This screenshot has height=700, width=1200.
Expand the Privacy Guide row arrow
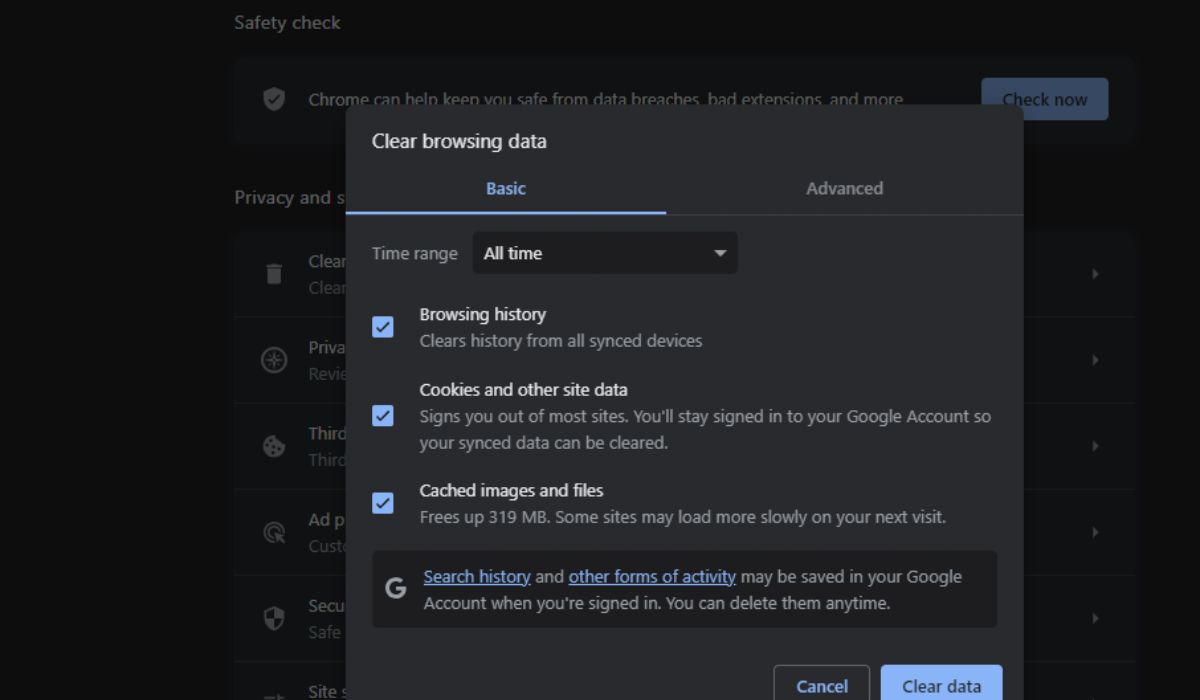click(1095, 360)
